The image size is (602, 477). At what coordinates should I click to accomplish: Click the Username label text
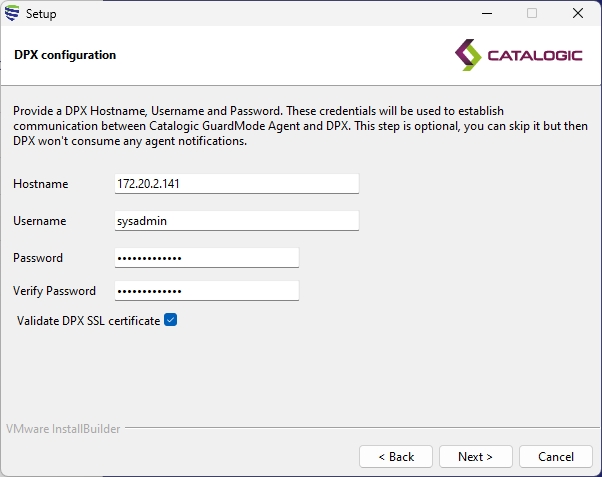point(40,221)
